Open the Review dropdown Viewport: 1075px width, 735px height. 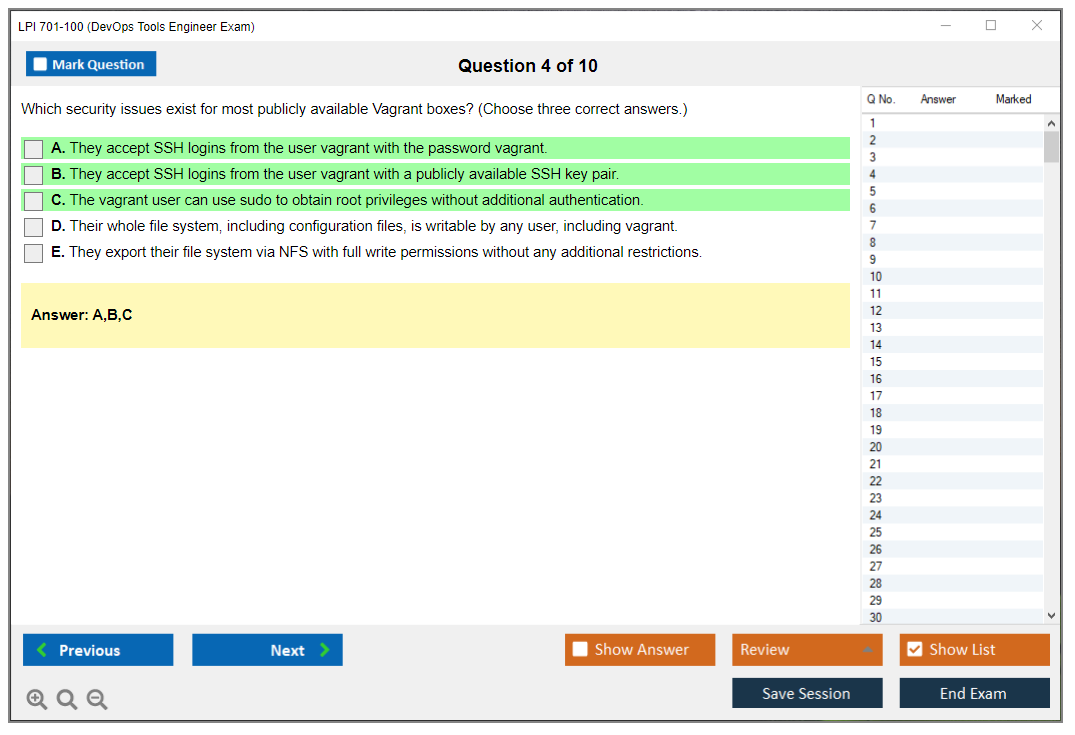tap(806, 650)
